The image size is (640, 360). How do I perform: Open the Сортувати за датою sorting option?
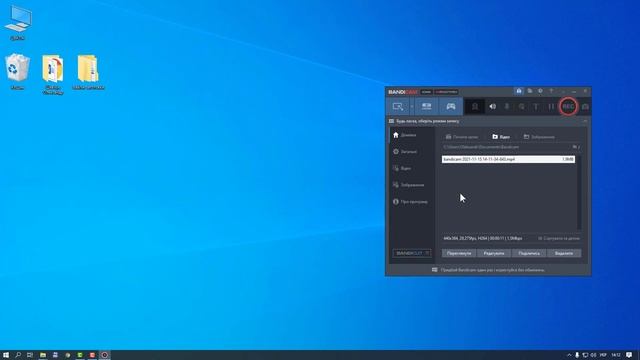[558, 238]
